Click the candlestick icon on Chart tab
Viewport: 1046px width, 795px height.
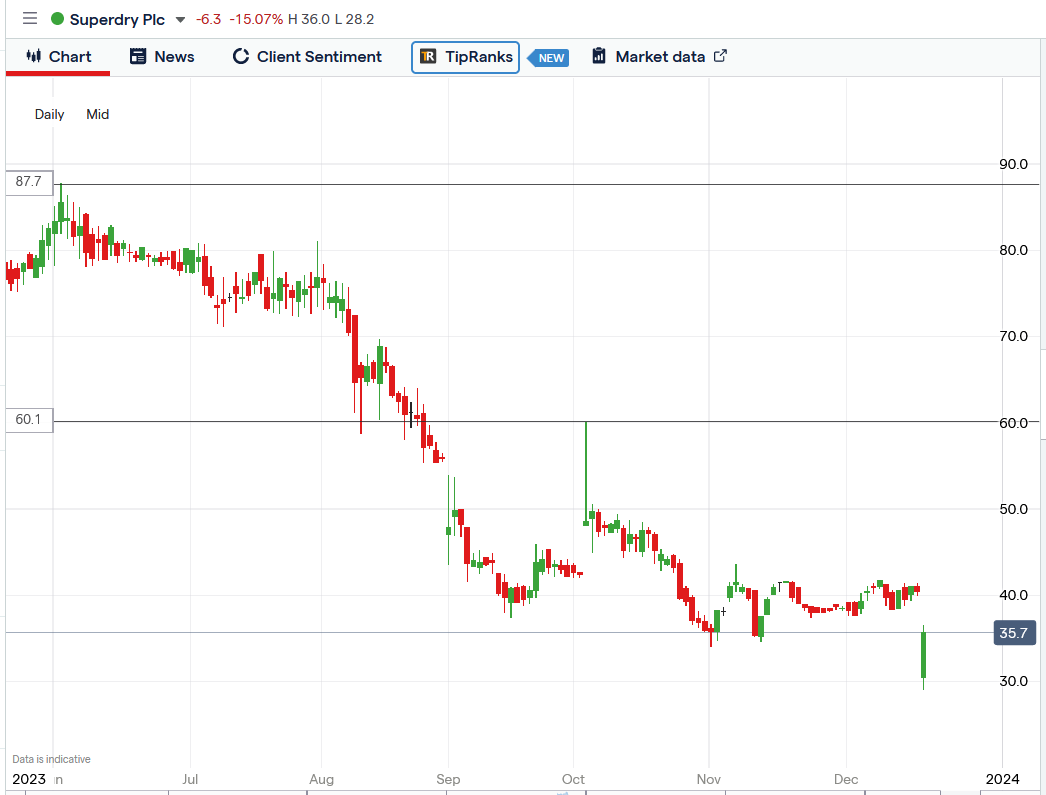tap(33, 56)
